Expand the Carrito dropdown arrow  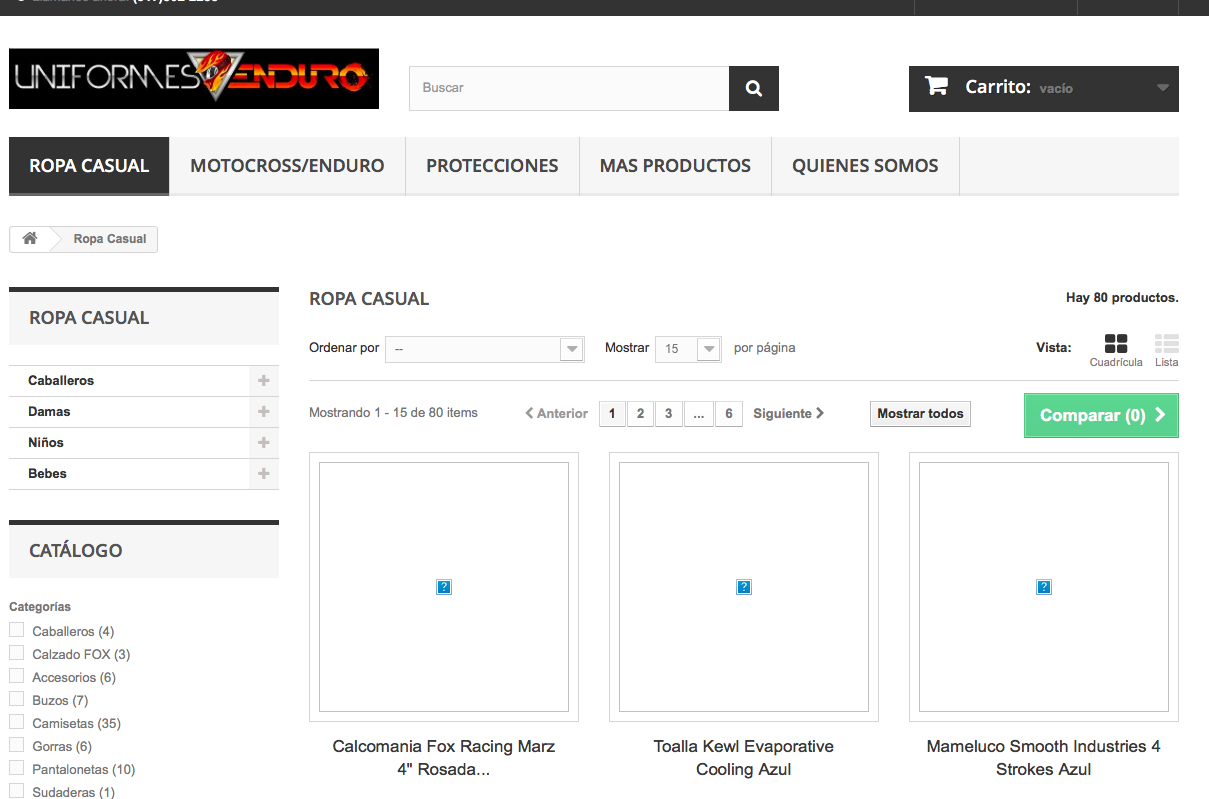pyautogui.click(x=1162, y=88)
